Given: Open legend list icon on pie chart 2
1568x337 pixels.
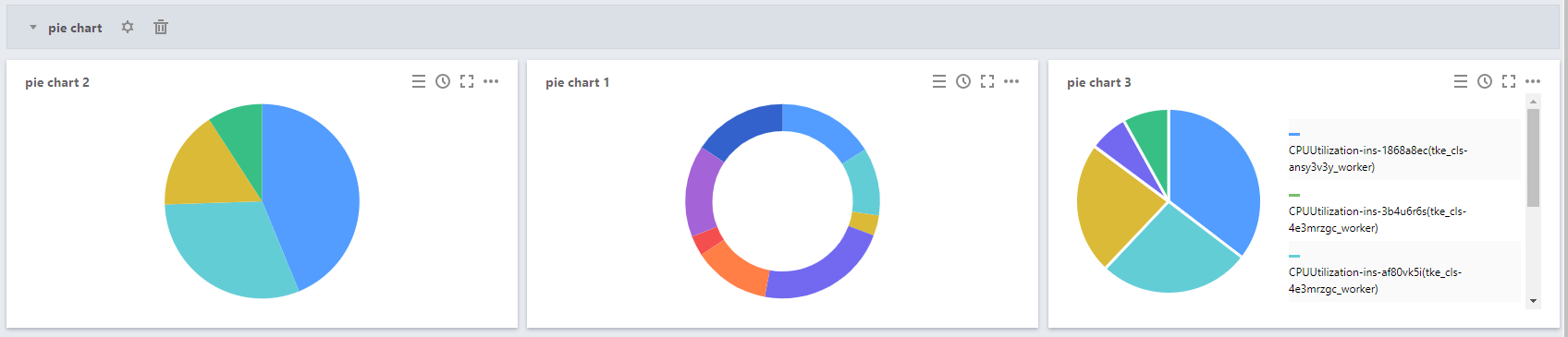Looking at the screenshot, I should tap(419, 82).
